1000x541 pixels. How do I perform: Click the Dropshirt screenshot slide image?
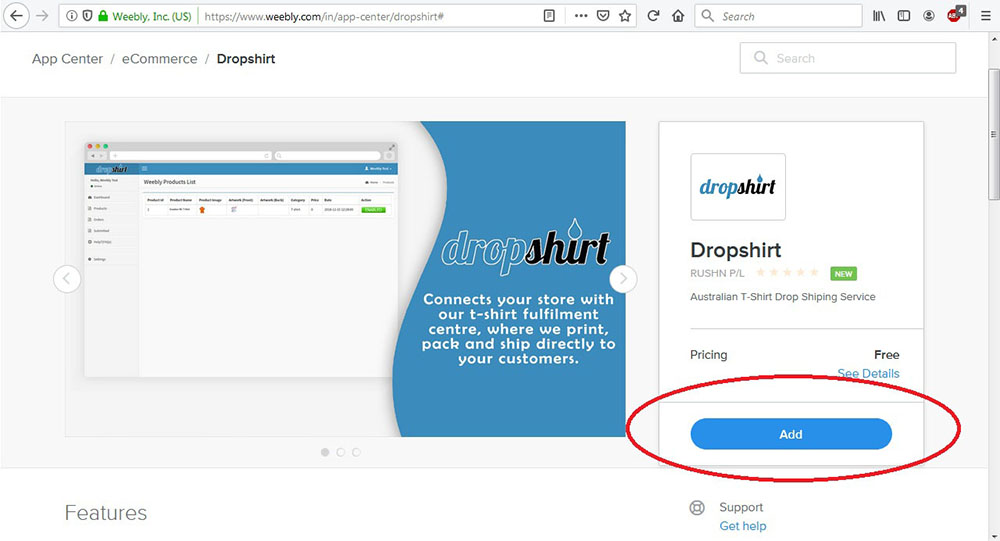click(345, 279)
